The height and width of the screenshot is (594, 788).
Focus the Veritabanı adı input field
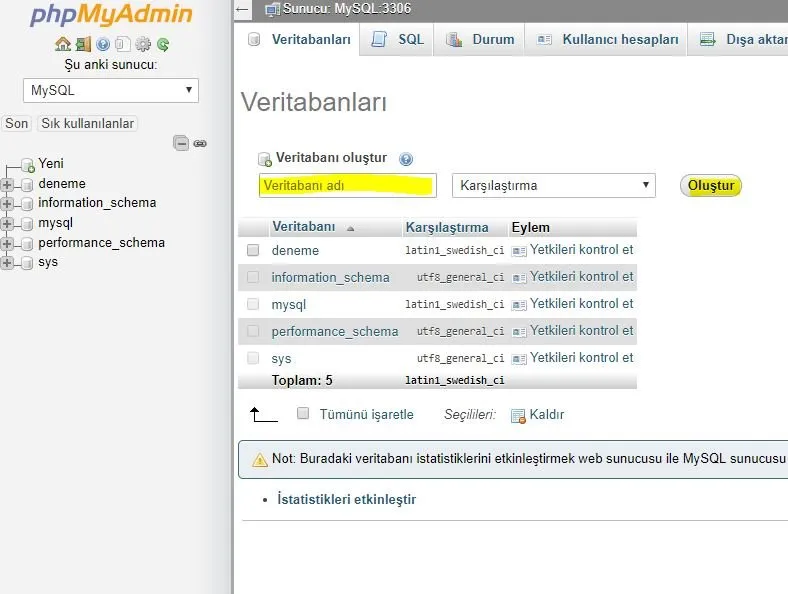(x=347, y=185)
